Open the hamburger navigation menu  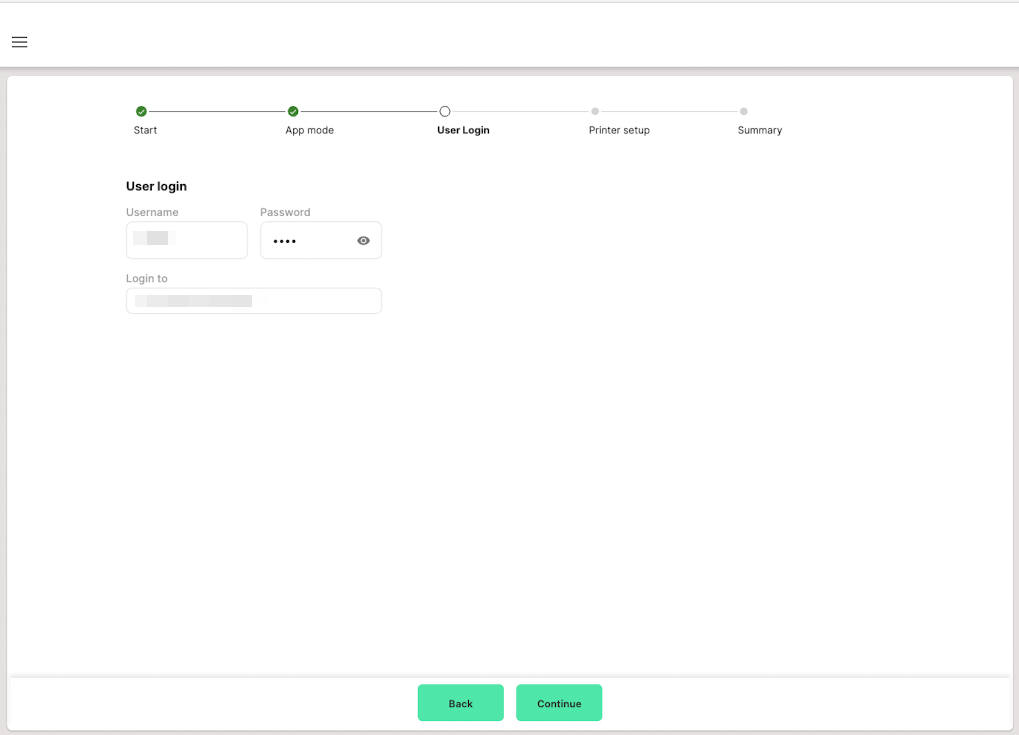pos(19,42)
